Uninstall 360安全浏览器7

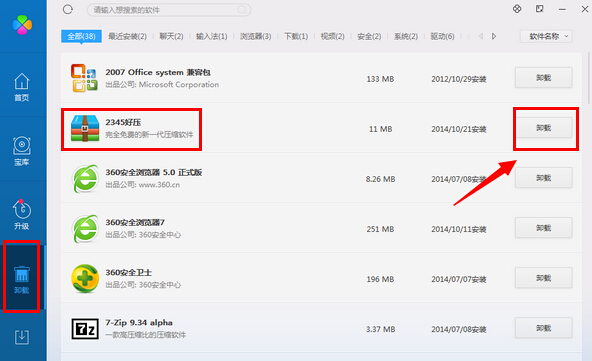[x=544, y=228]
